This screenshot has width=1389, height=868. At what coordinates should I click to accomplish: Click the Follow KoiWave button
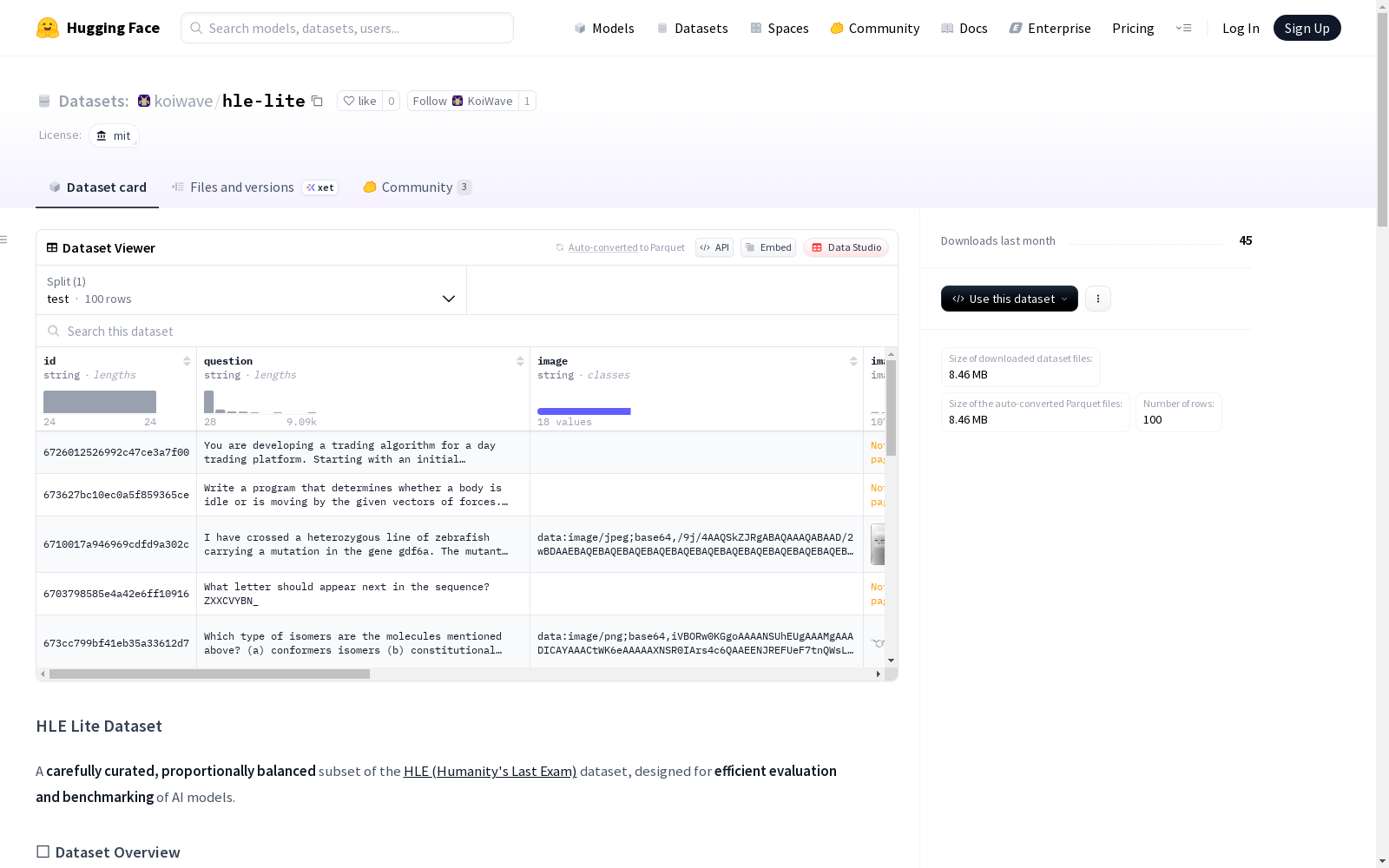(463, 102)
